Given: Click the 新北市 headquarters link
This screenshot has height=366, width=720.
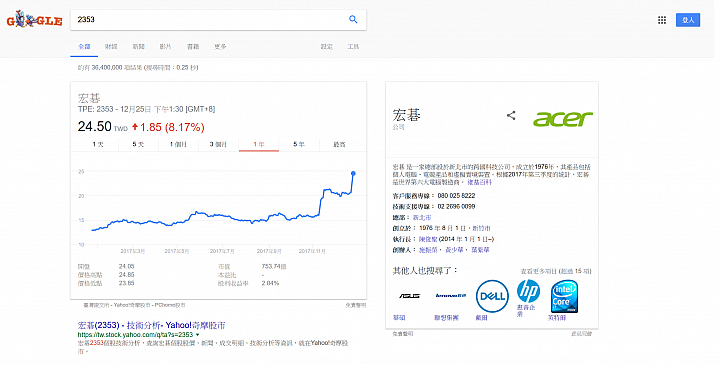Looking at the screenshot, I should coord(422,217).
